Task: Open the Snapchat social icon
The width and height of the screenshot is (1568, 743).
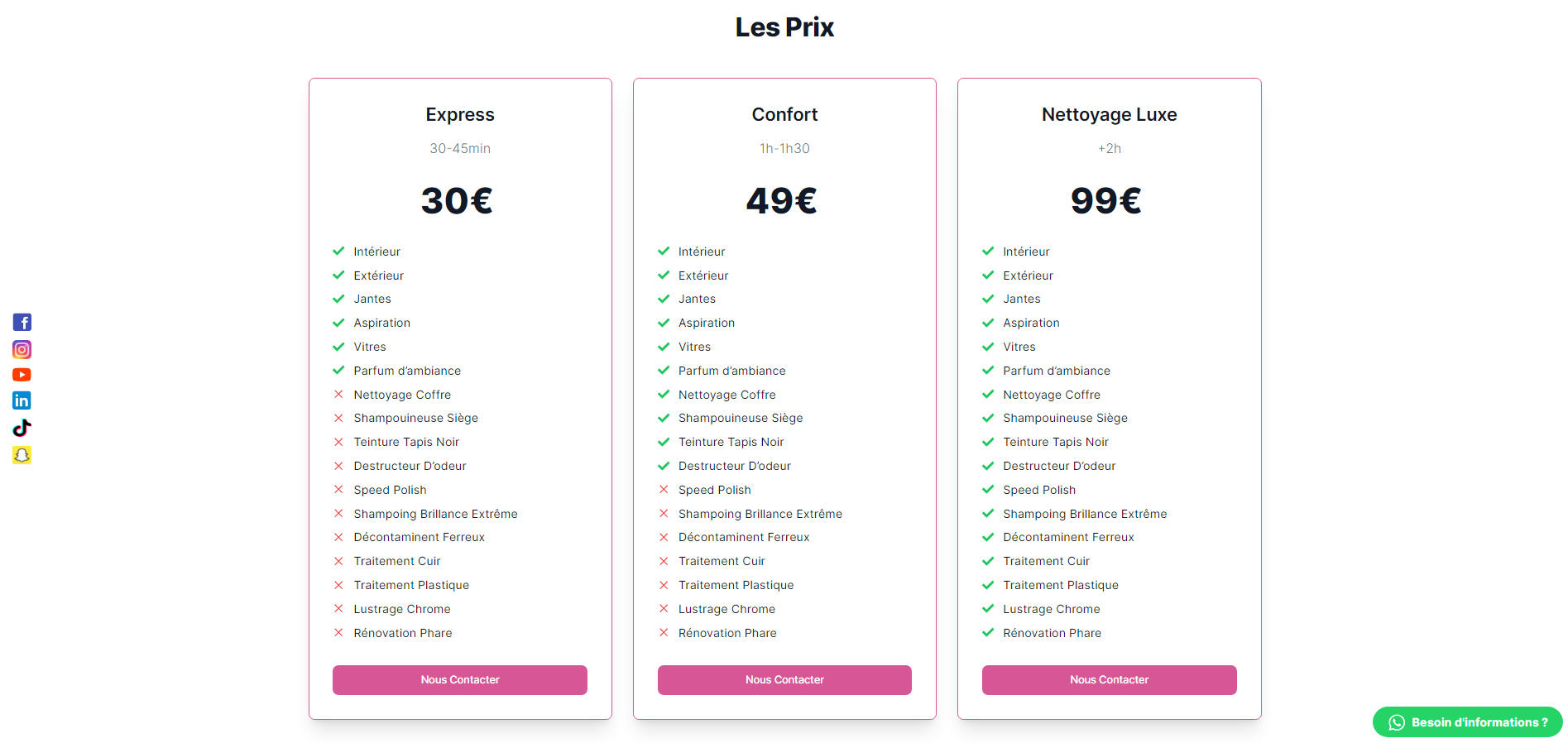Action: 22,455
